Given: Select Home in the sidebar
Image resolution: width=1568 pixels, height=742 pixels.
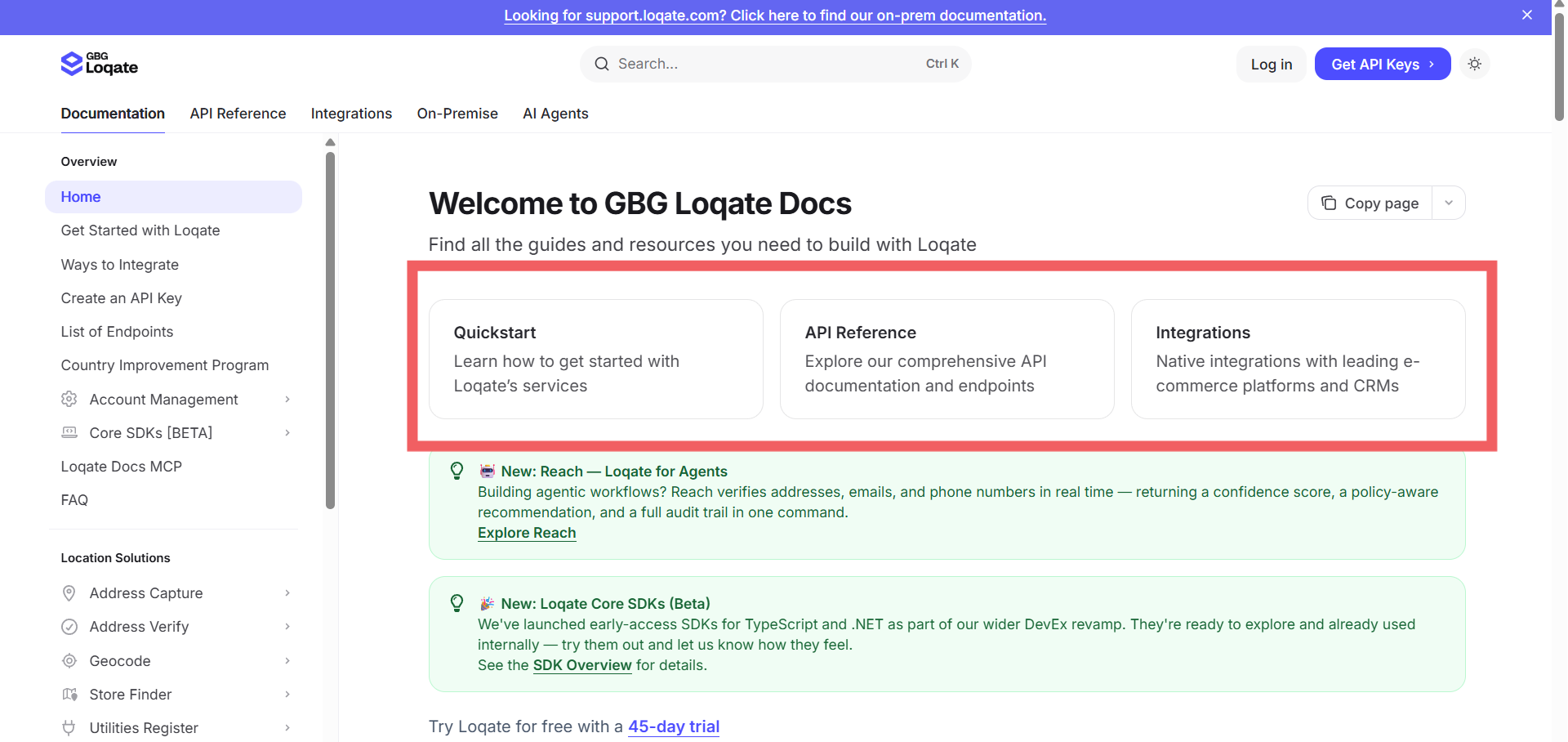Looking at the screenshot, I should pos(173,197).
